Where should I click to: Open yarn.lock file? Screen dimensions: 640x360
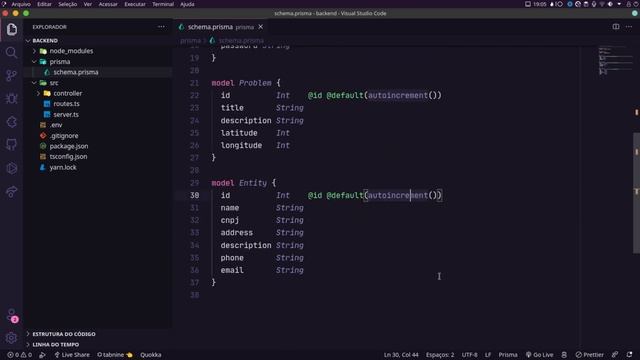(98, 167)
